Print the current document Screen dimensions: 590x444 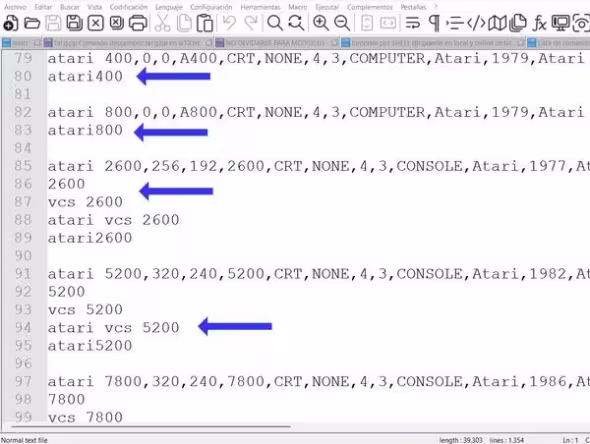tap(138, 23)
